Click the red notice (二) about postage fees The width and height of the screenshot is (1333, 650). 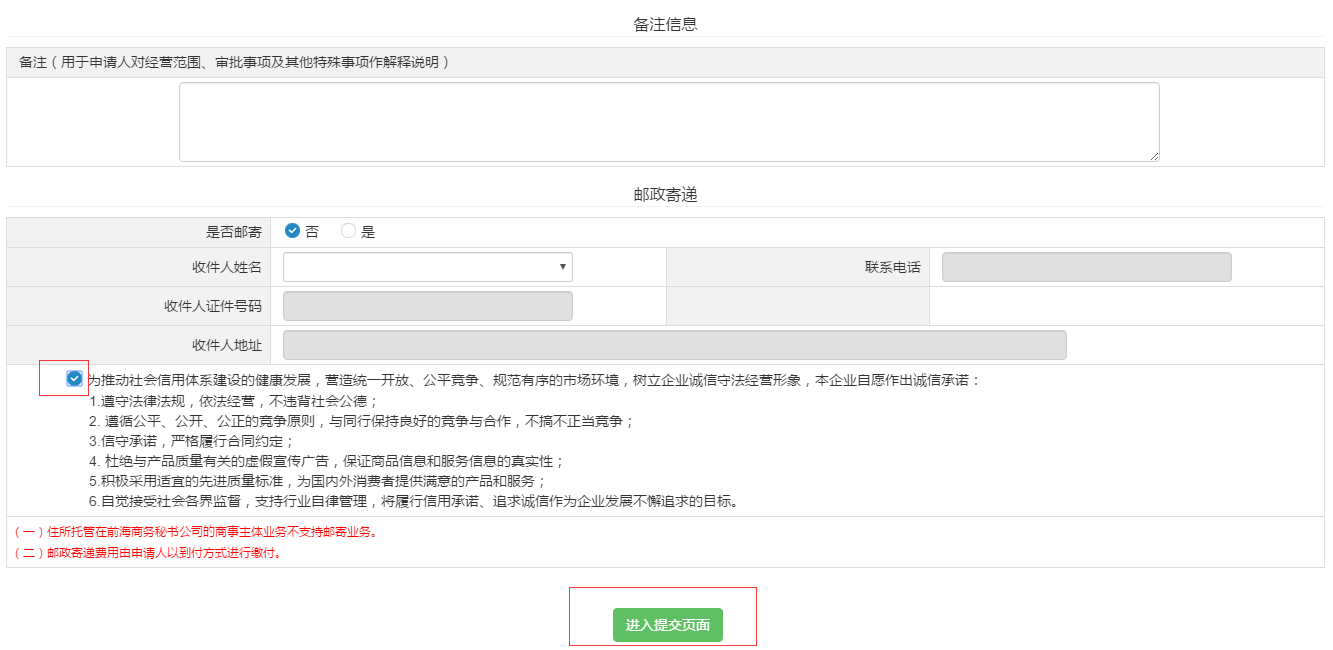148,553
